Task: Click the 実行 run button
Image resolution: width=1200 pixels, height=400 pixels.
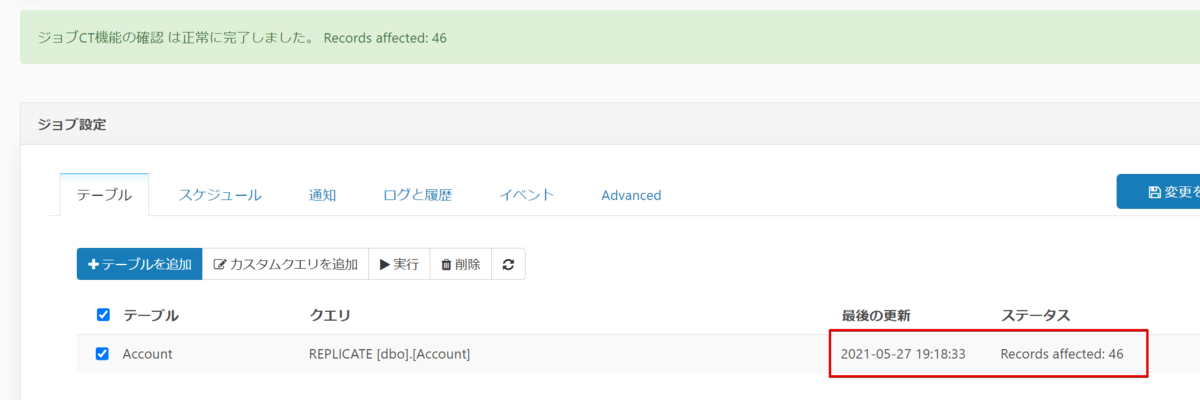Action: [x=399, y=264]
